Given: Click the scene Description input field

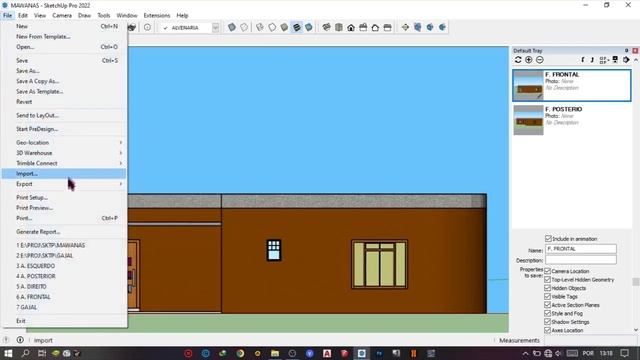Looking at the screenshot, I should [581, 260].
